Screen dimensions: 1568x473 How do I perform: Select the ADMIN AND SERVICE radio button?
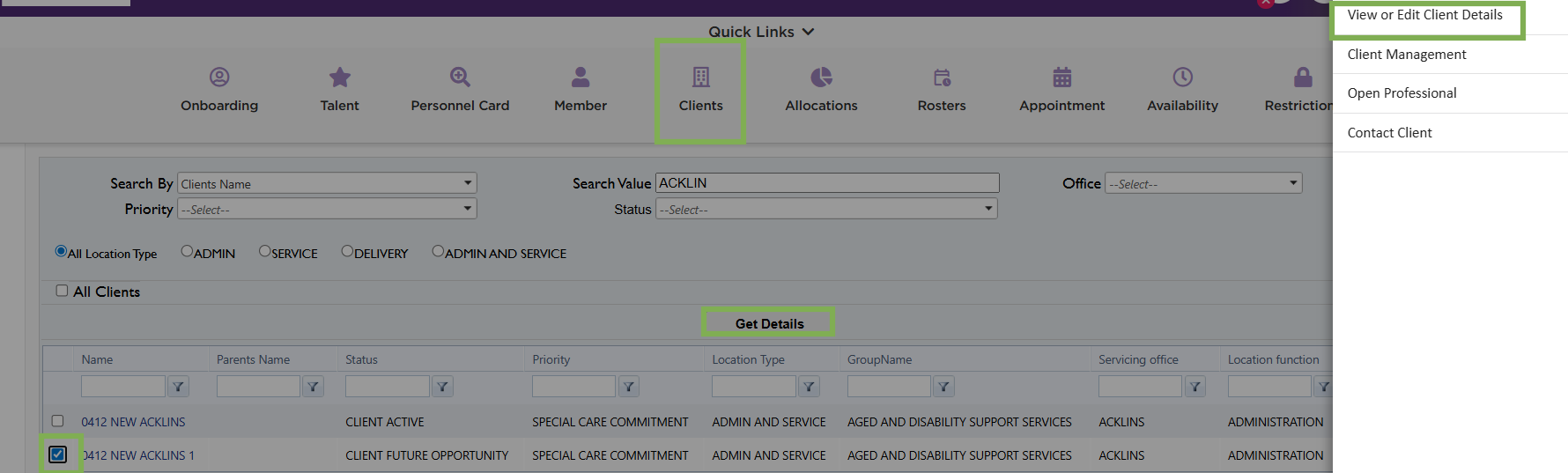438,252
